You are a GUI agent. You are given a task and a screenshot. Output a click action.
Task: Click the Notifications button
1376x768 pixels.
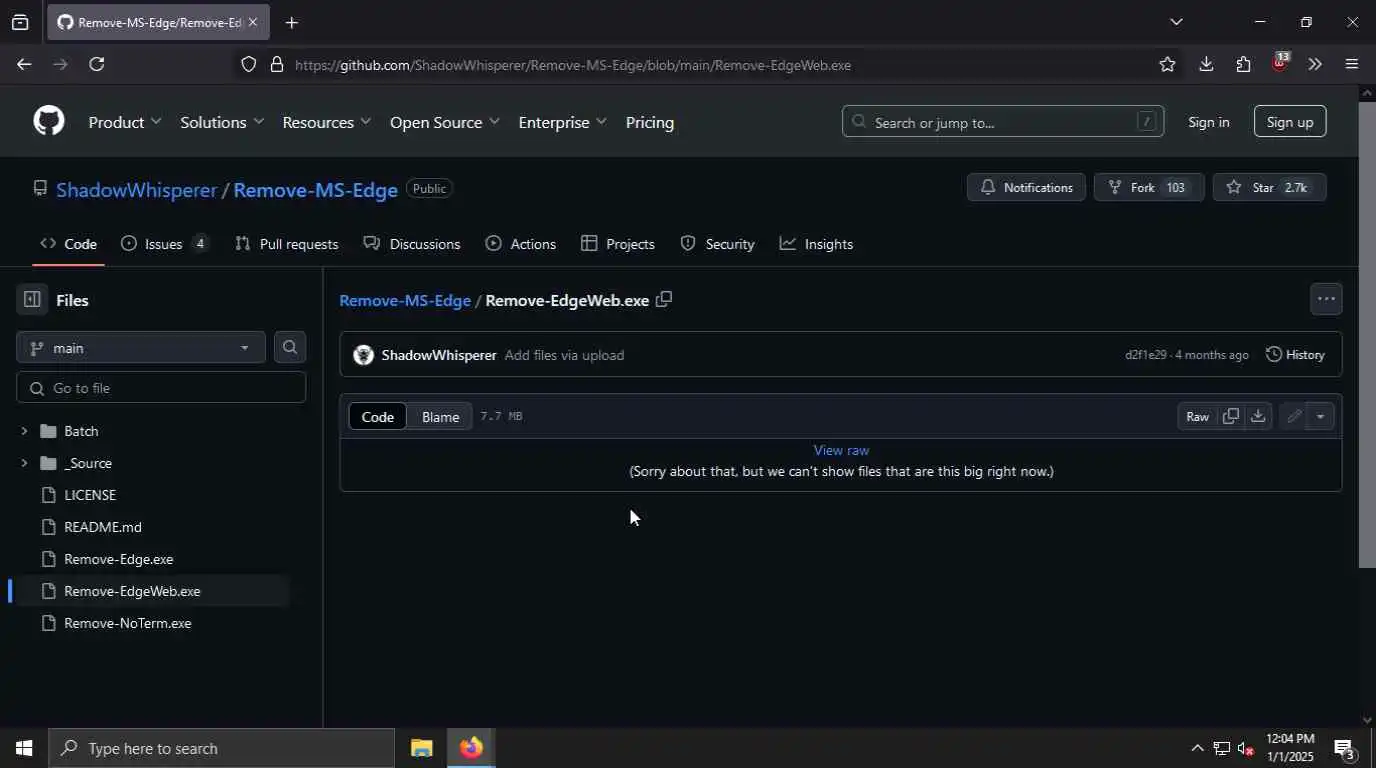coord(1026,187)
